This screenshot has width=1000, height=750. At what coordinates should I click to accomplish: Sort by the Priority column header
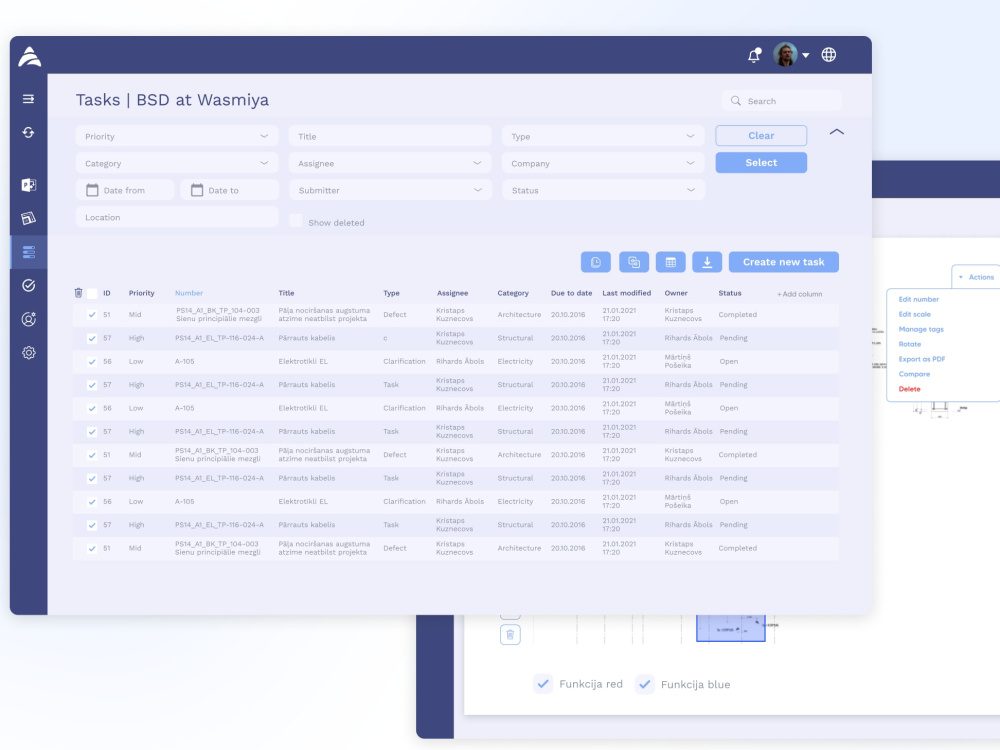pyautogui.click(x=142, y=293)
